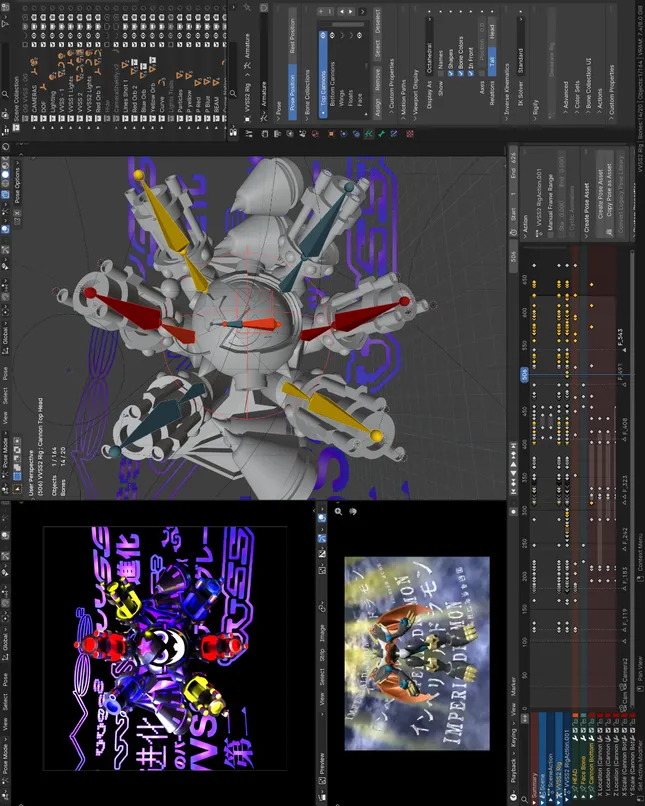Move bone collection up with arrow icon
645x806 pixels.
coord(342,11)
